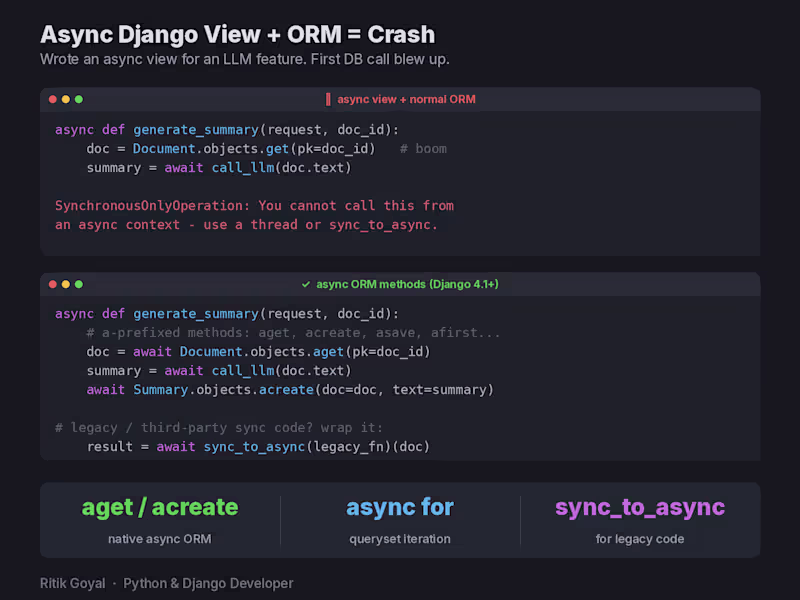The image size is (800, 600).
Task: Click the red bar icon before 'async view + normal ORM'
Action: (x=328, y=99)
